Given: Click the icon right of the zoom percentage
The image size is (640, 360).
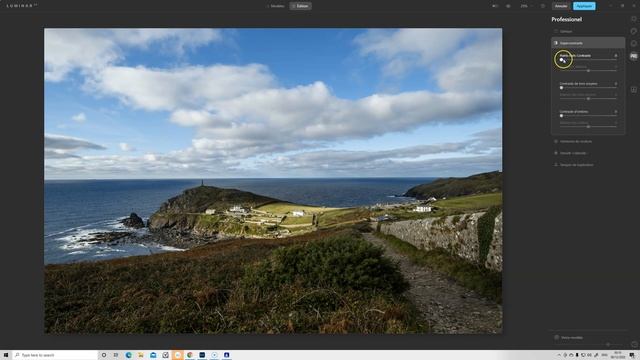Looking at the screenshot, I should pos(543,6).
